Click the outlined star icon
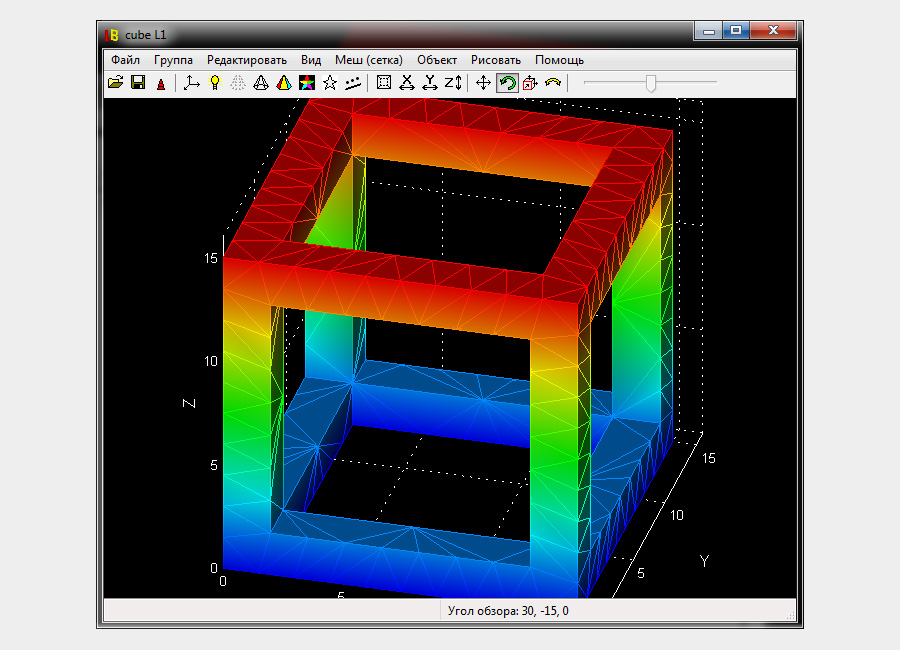Viewport: 900px width, 650px height. [329, 83]
